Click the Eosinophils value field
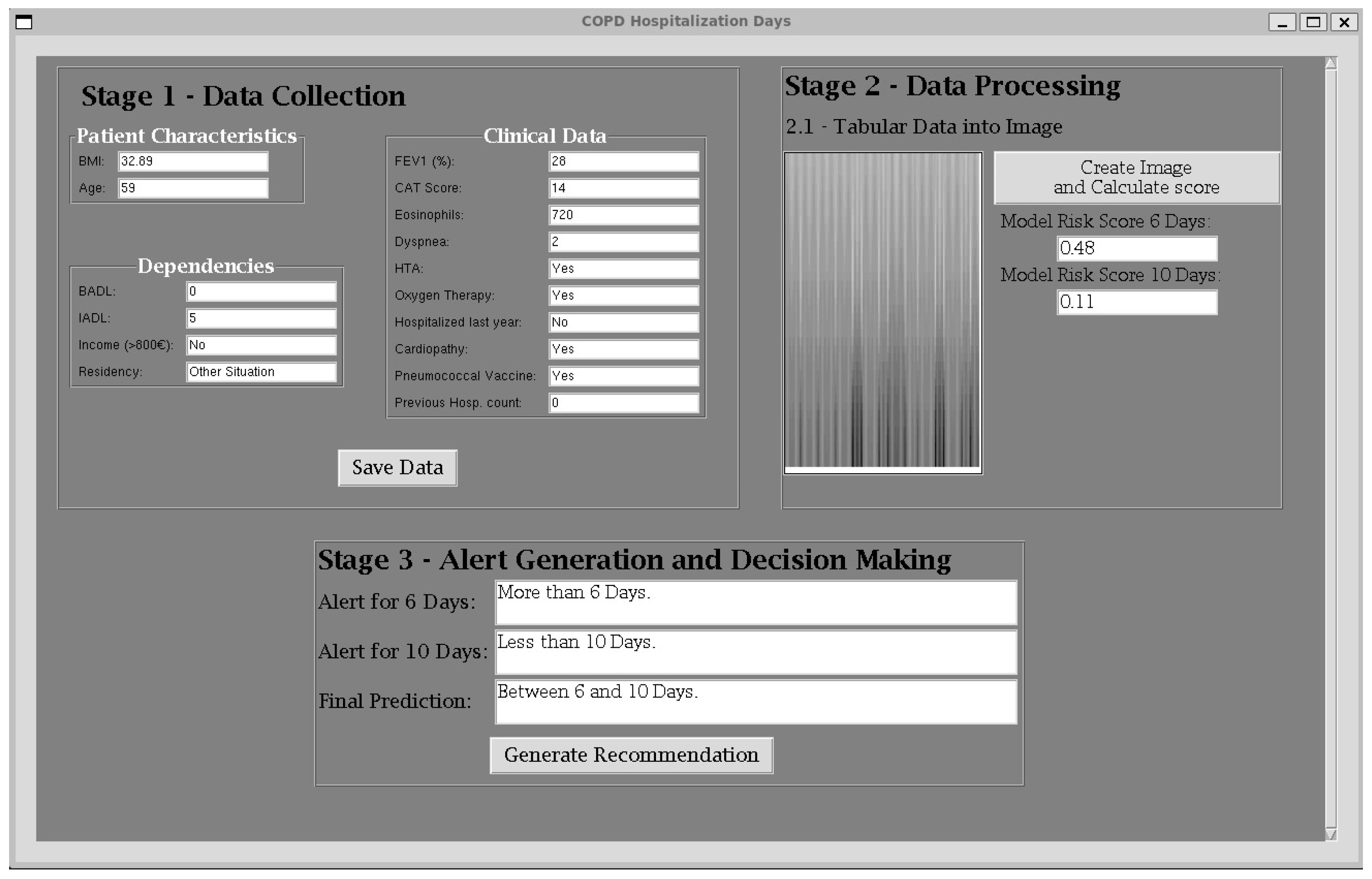The height and width of the screenshot is (879, 1372). (623, 215)
